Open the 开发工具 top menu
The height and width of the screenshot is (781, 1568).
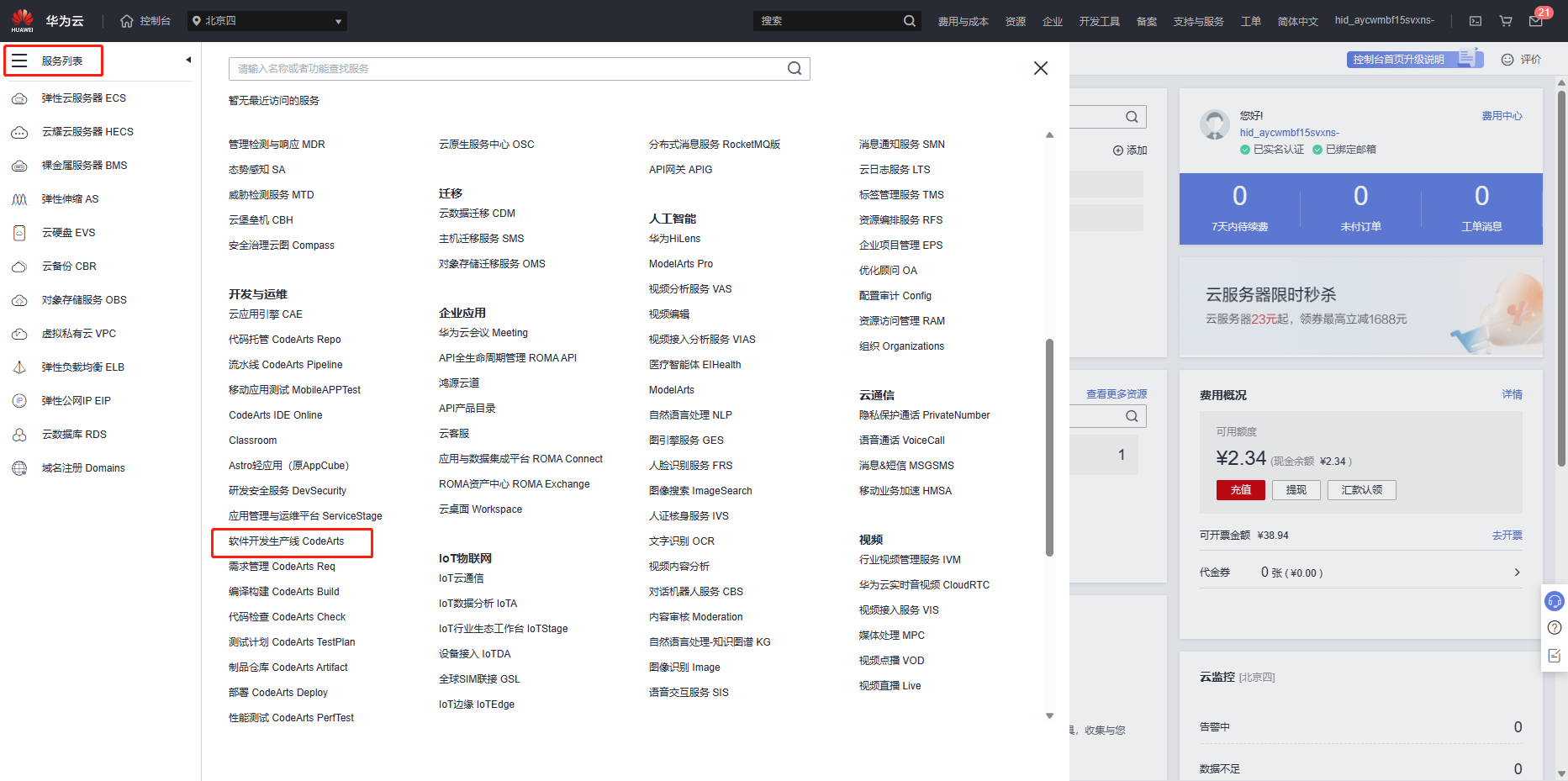click(x=1100, y=21)
